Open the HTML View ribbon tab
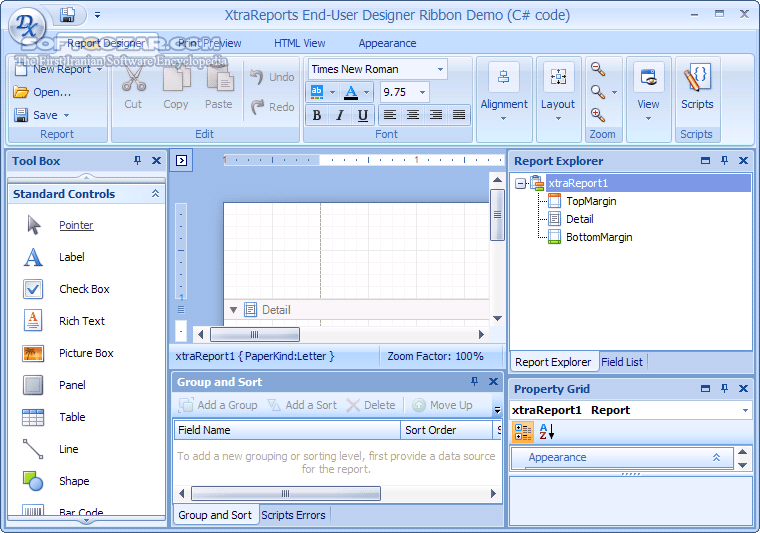This screenshot has width=760, height=533. coord(300,43)
